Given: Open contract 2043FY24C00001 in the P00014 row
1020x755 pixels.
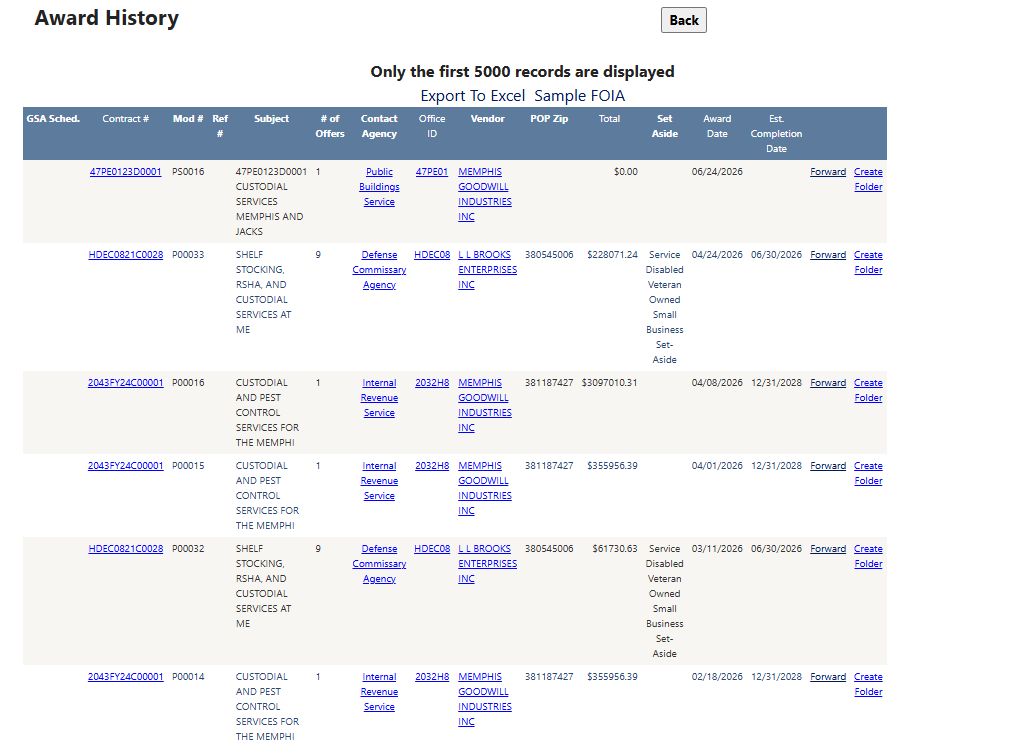Looking at the screenshot, I should 126,677.
